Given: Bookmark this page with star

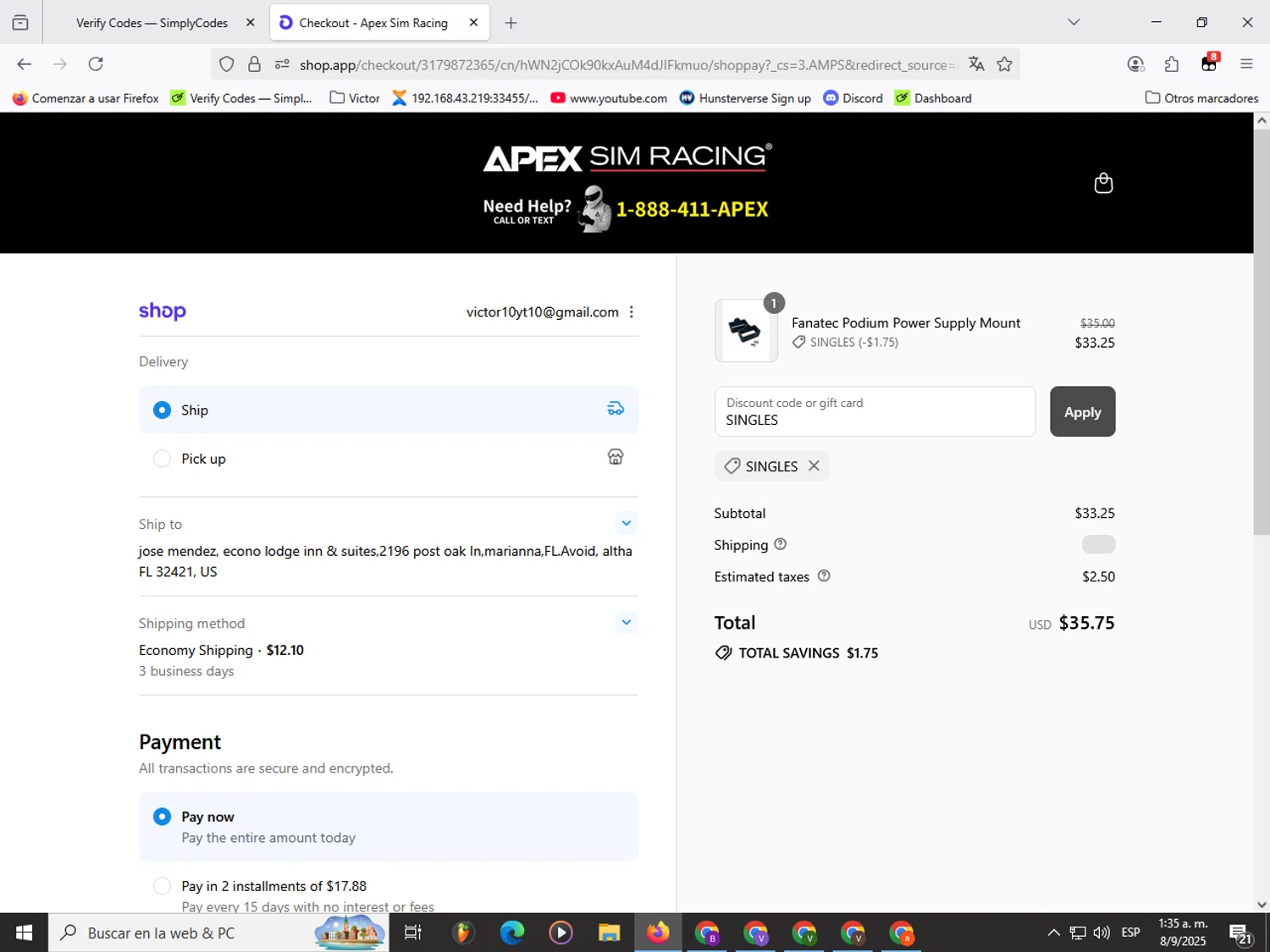Looking at the screenshot, I should [x=1004, y=64].
